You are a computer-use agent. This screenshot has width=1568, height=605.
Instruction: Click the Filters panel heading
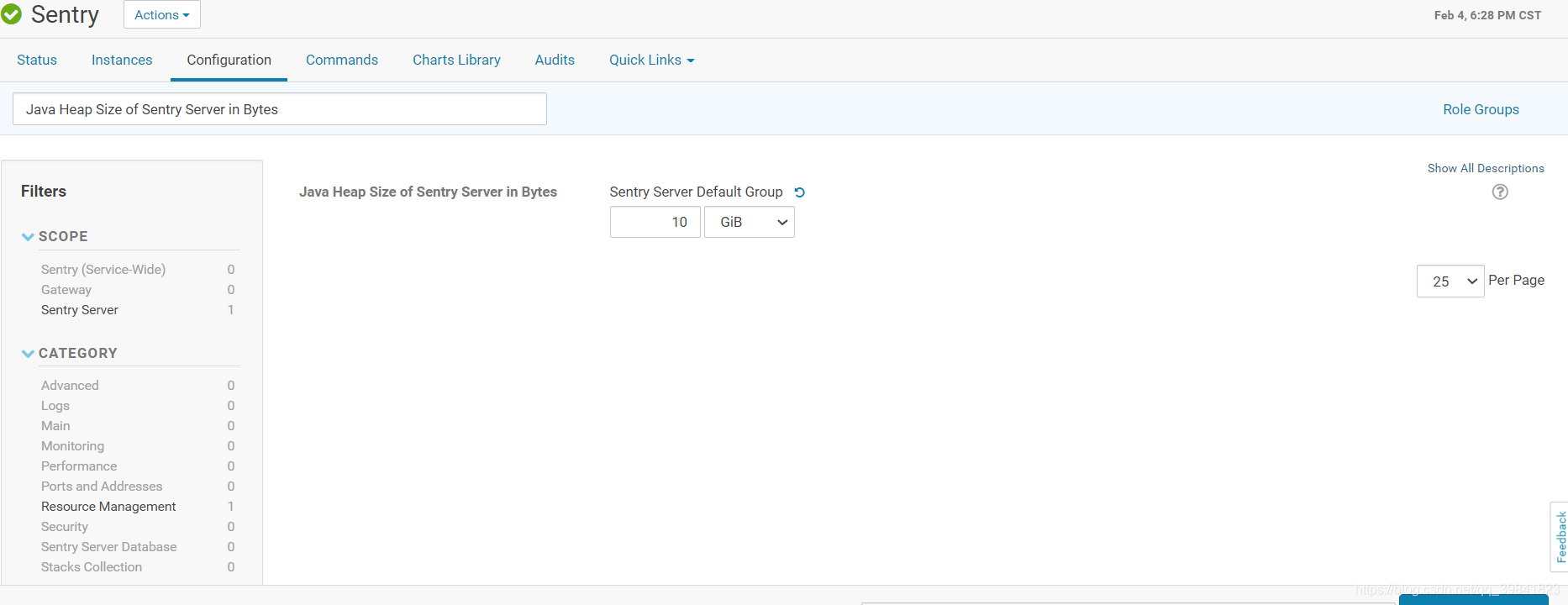coord(44,191)
